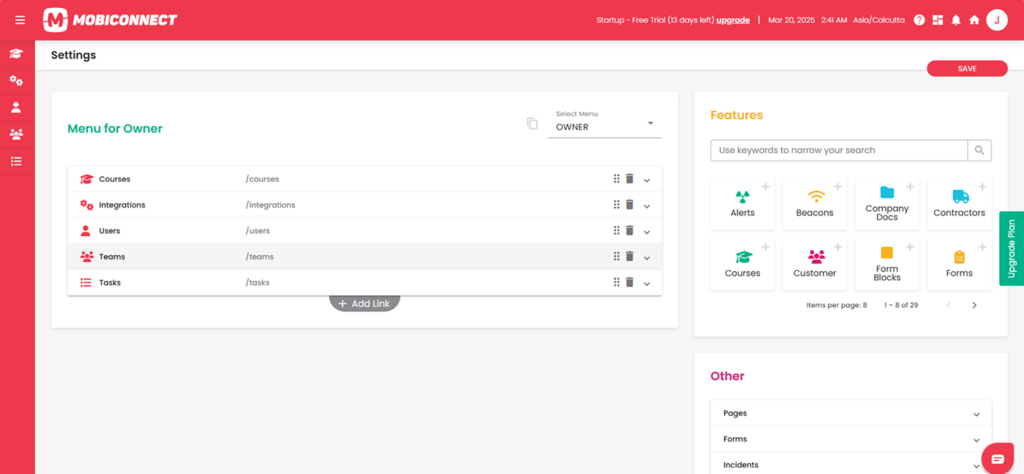Grab the Courses row drag handle
Image resolution: width=1024 pixels, height=474 pixels.
616,179
